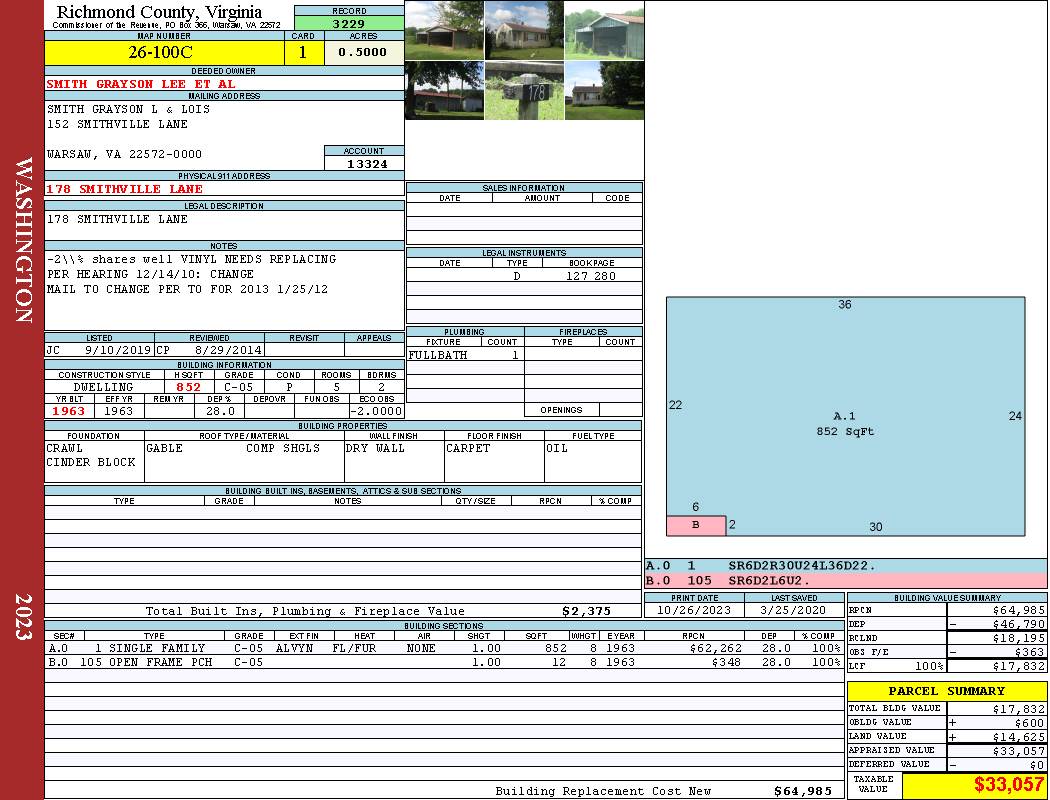Click the pink porch section B in sketch
Image resolution: width=1050 pixels, height=800 pixels.
pyautogui.click(x=696, y=525)
